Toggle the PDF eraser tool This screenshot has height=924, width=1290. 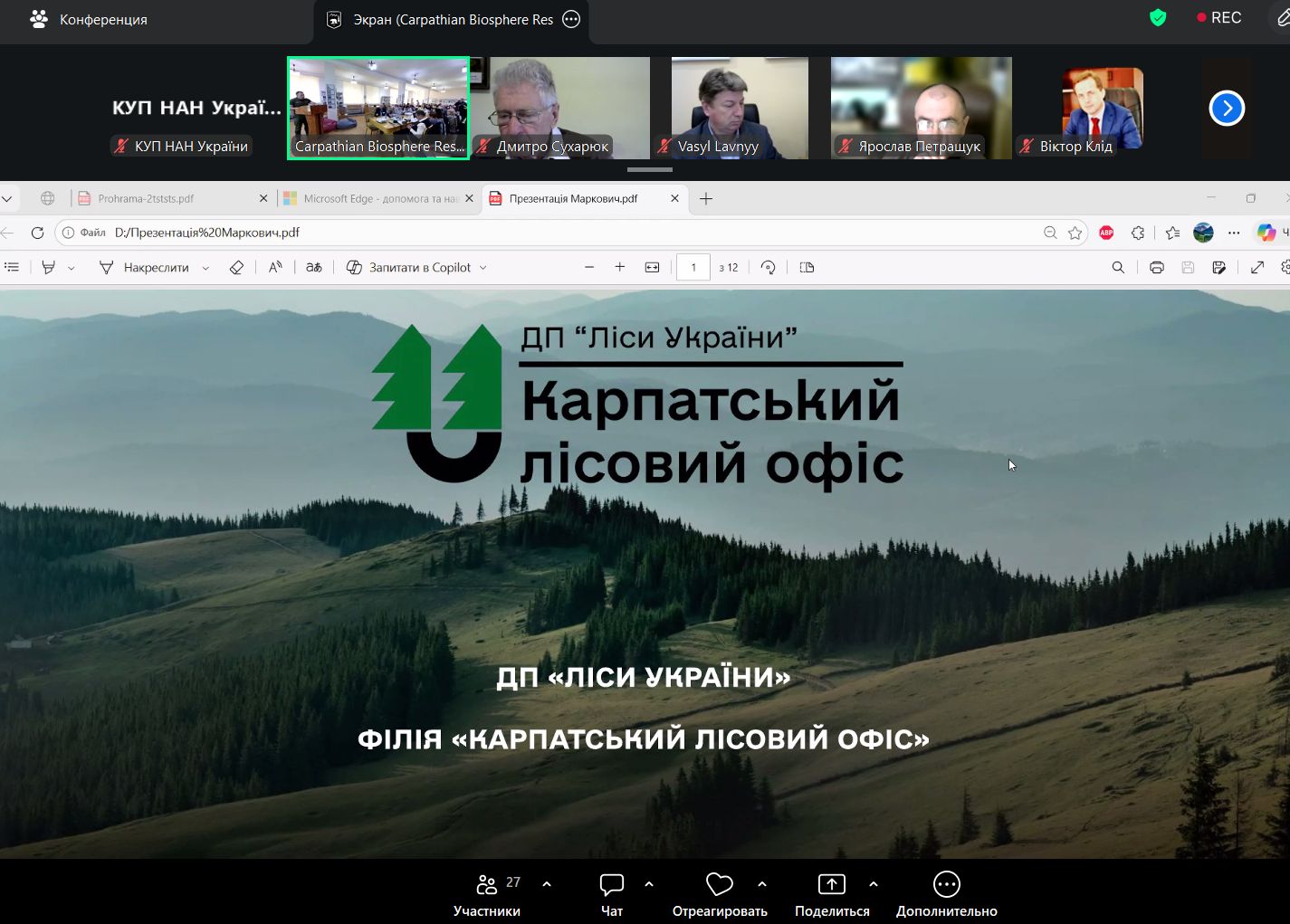[236, 267]
